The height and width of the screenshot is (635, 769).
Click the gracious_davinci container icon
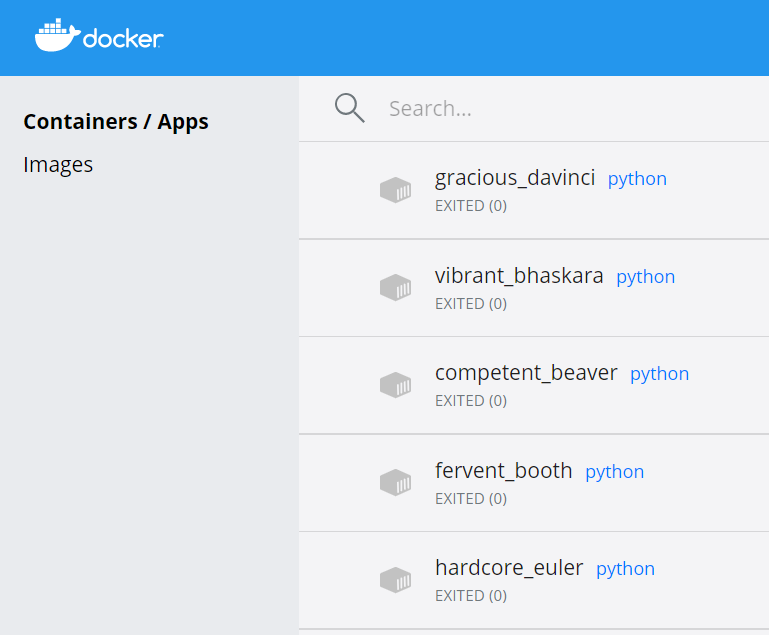[395, 190]
